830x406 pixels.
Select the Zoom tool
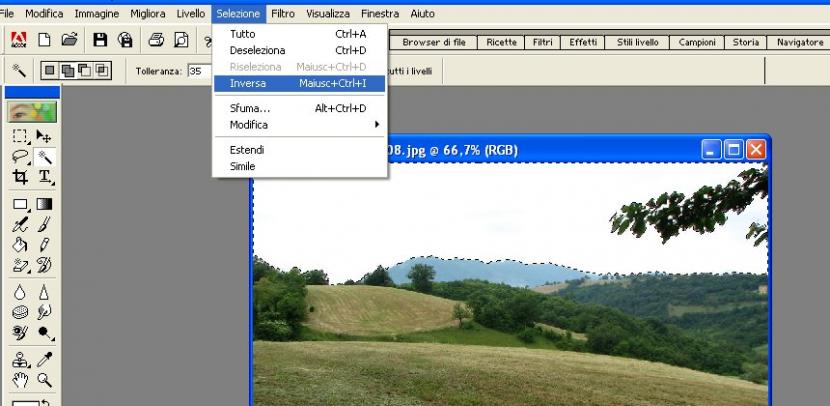pyautogui.click(x=44, y=380)
